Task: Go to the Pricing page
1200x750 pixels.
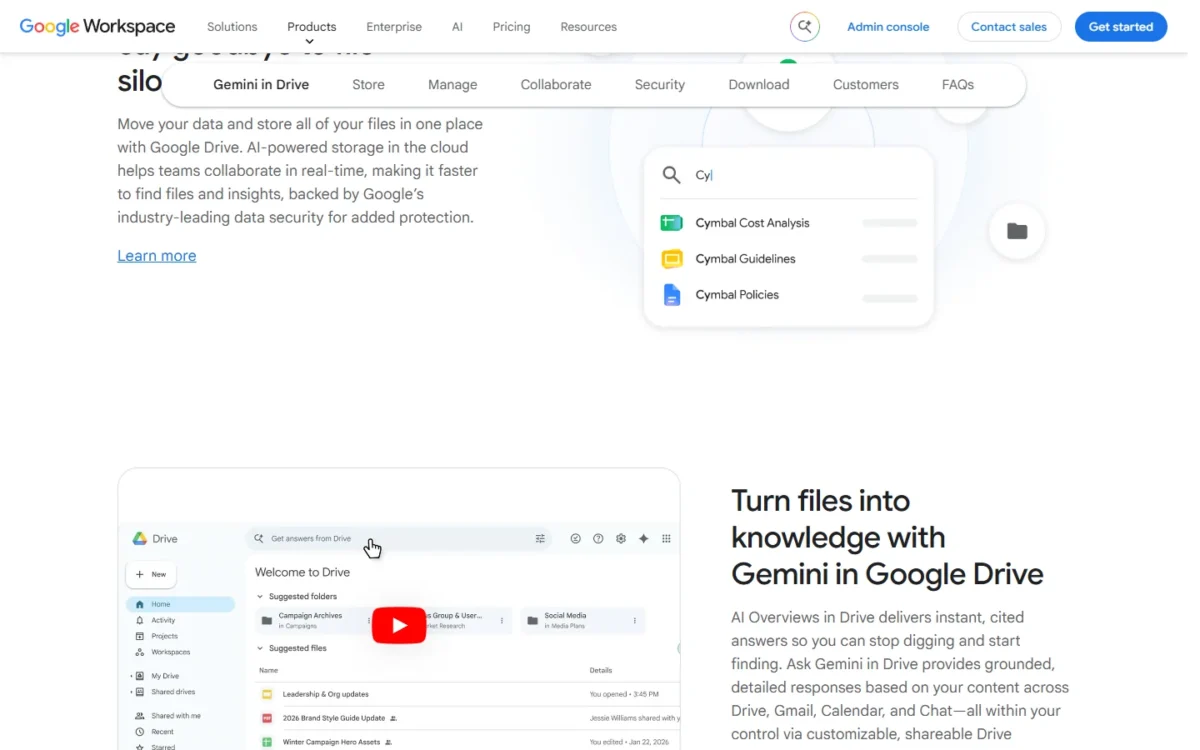Action: 511,27
